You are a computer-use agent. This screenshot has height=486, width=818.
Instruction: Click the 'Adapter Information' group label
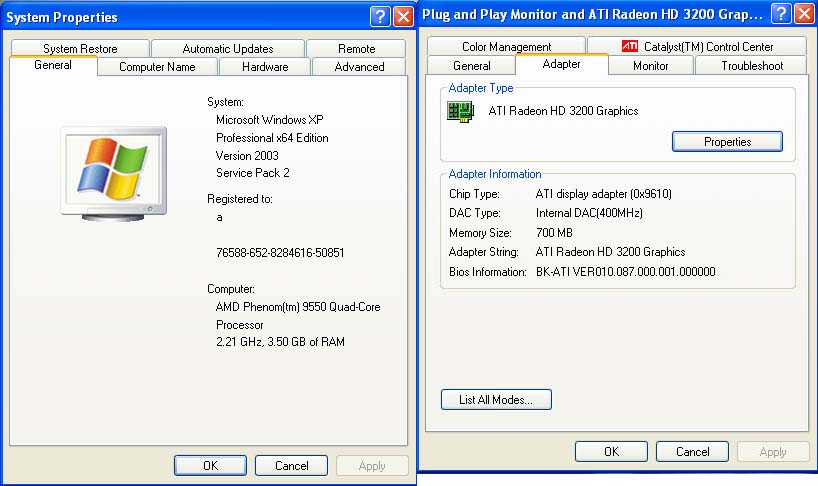pyautogui.click(x=495, y=174)
